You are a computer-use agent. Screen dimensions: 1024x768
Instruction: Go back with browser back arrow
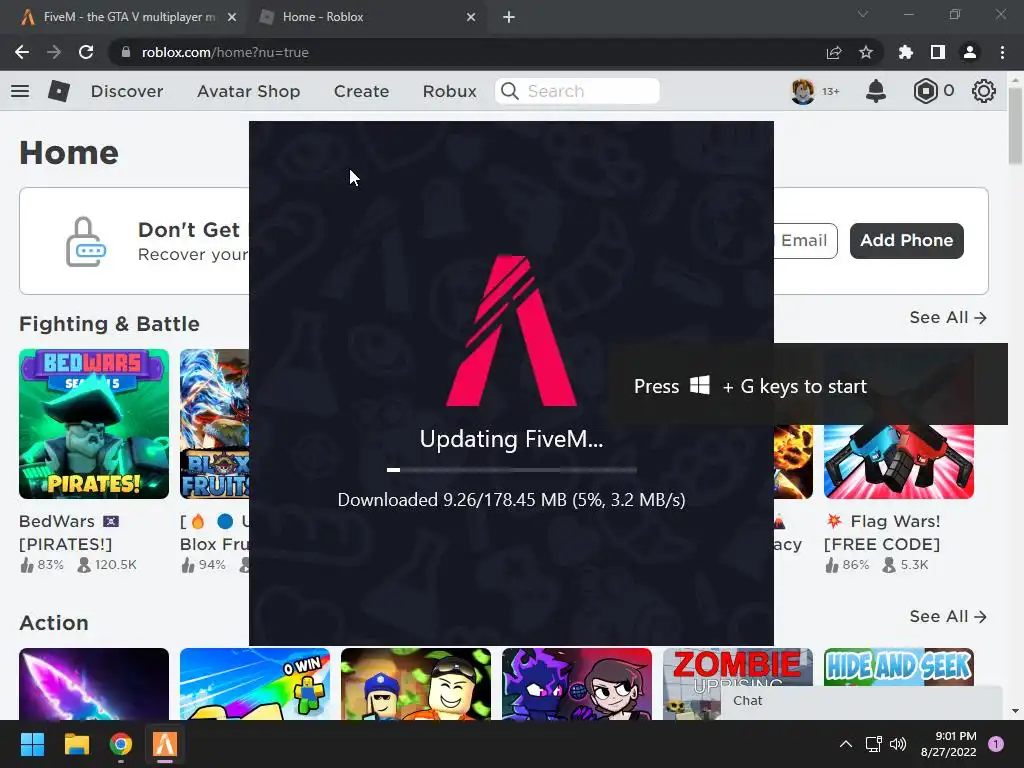point(22,52)
